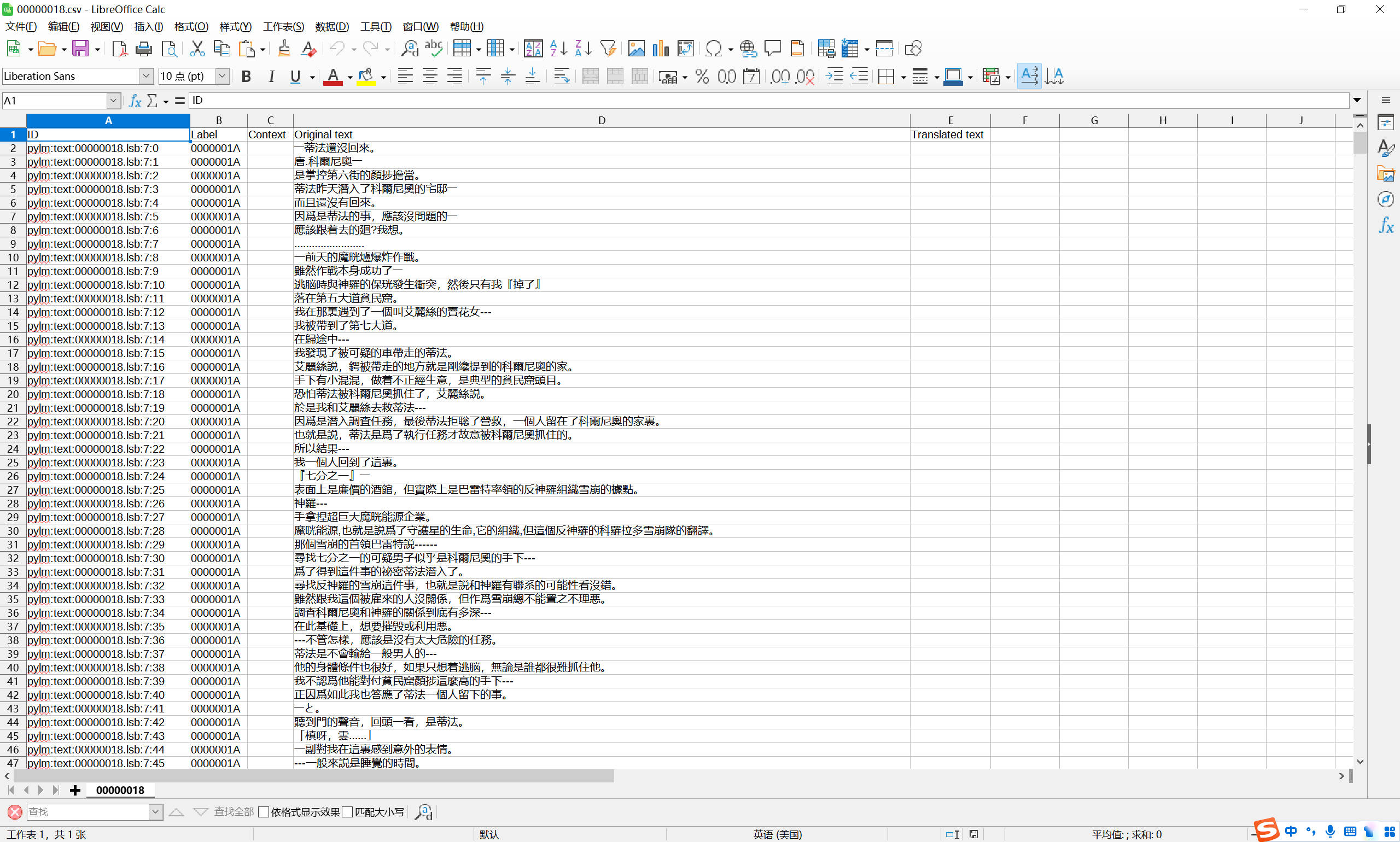Open the Name Box dropdown

point(114,101)
